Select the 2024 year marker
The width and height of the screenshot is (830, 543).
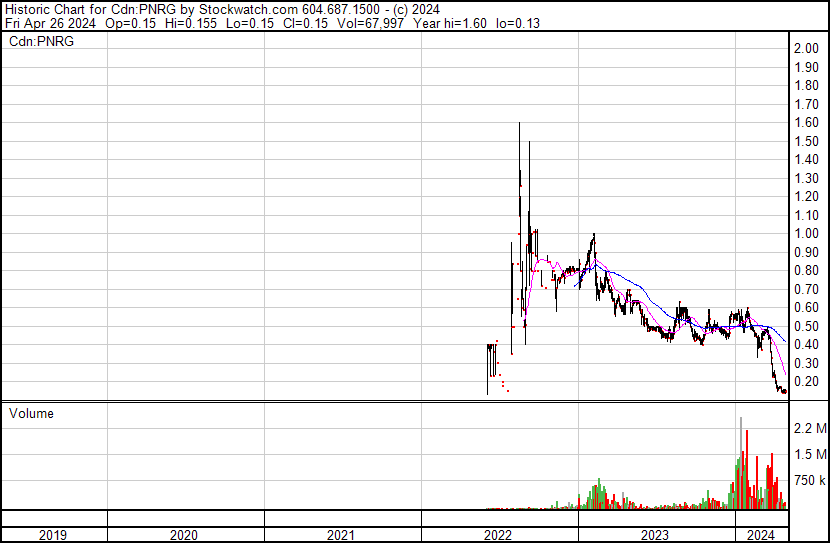(760, 534)
